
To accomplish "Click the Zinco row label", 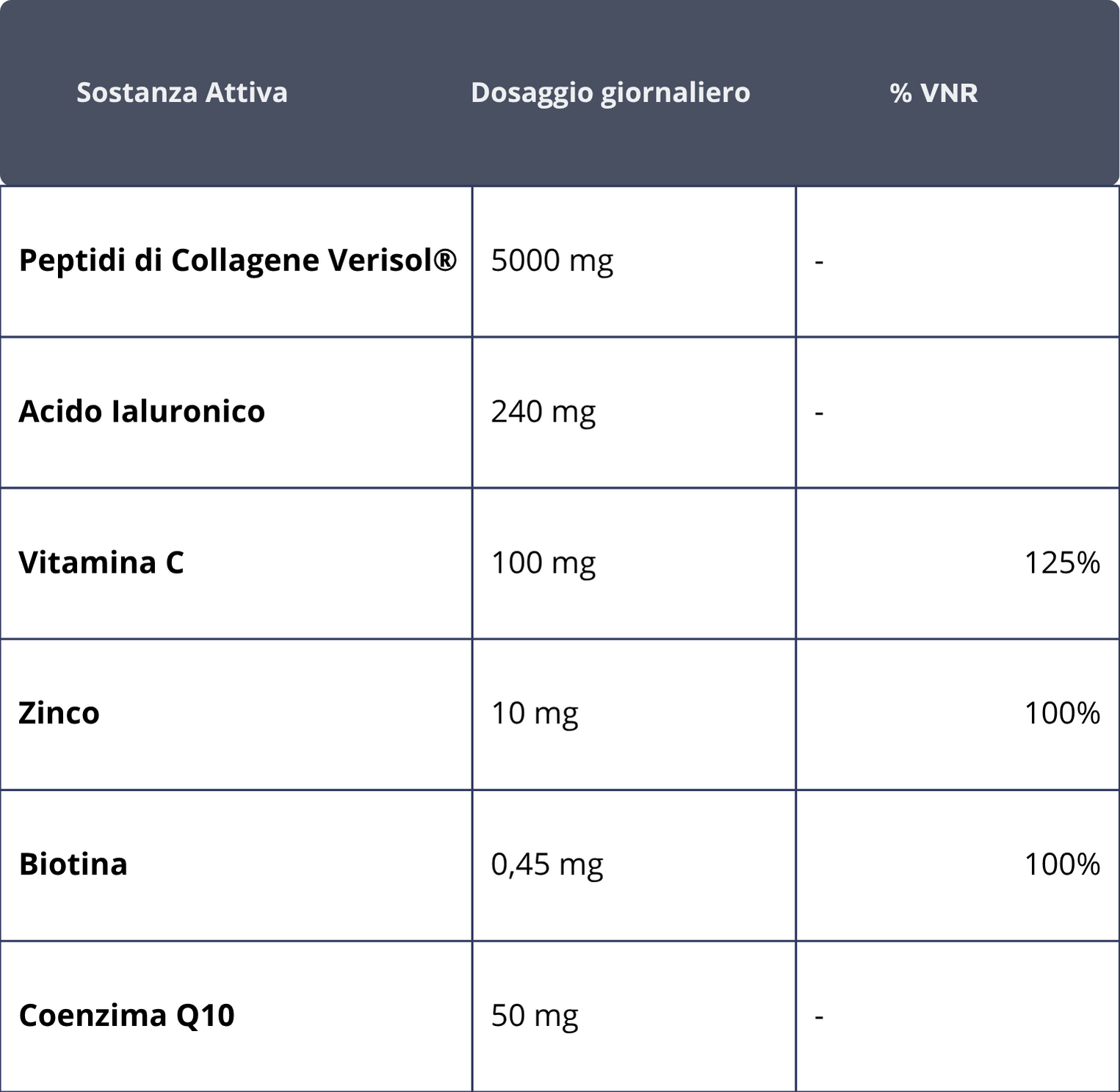I will tap(59, 713).
